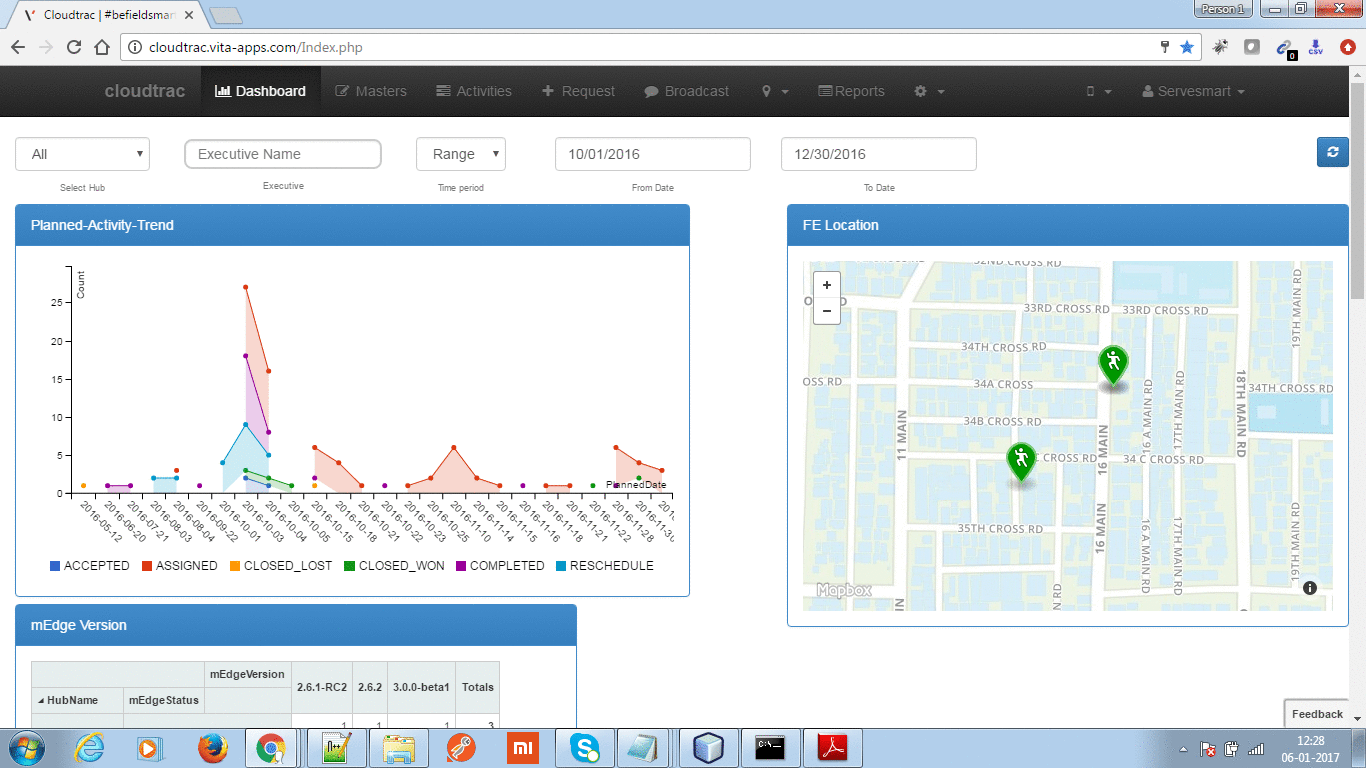The height and width of the screenshot is (768, 1366).
Task: Open the Select Hub dropdown showing All
Action: 82,154
